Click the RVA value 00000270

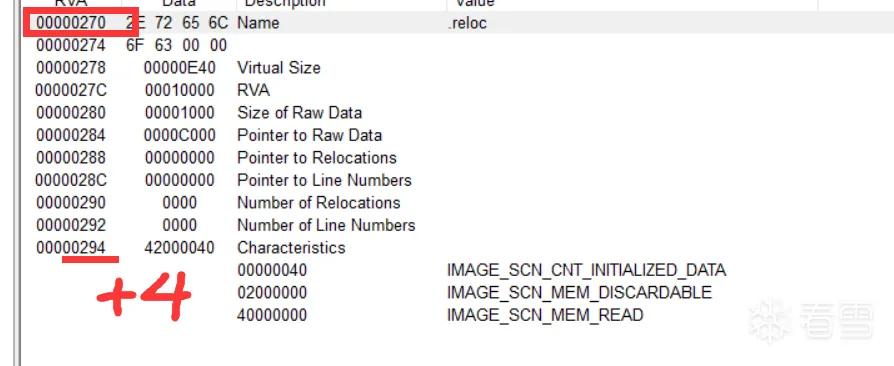coord(71,23)
